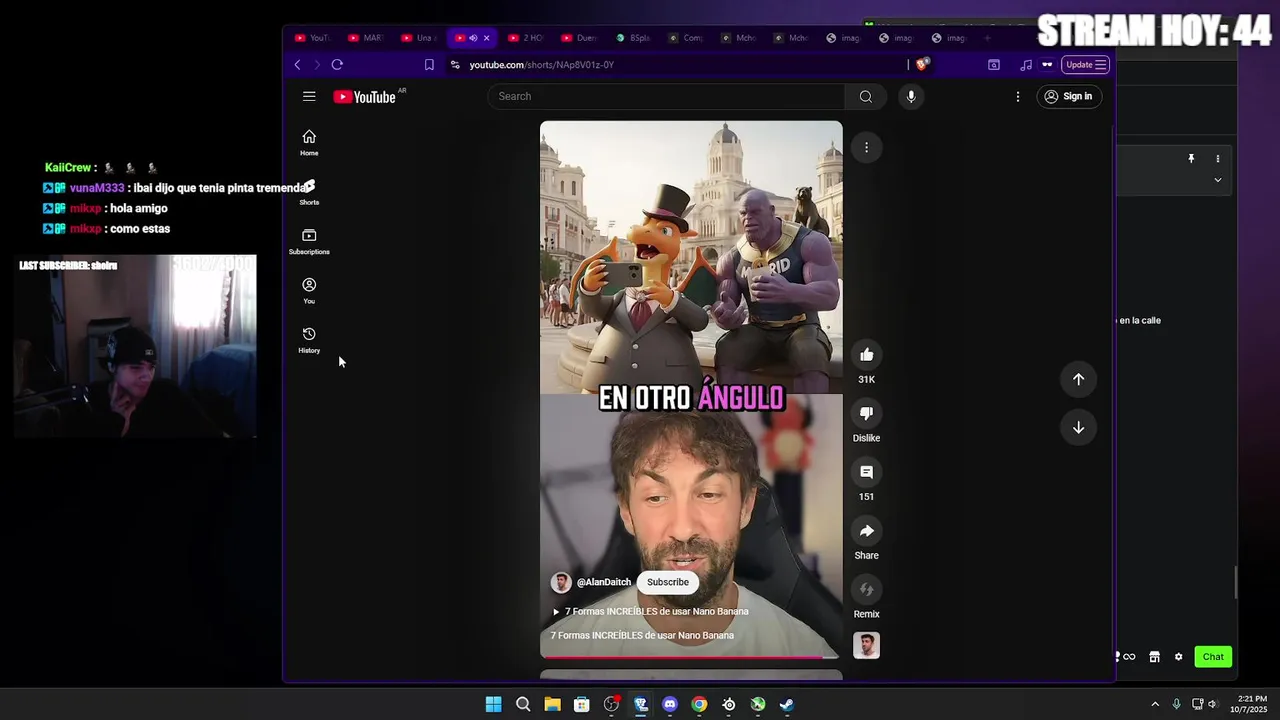
Task: Expand the chevron in the background window
Action: point(1218,180)
